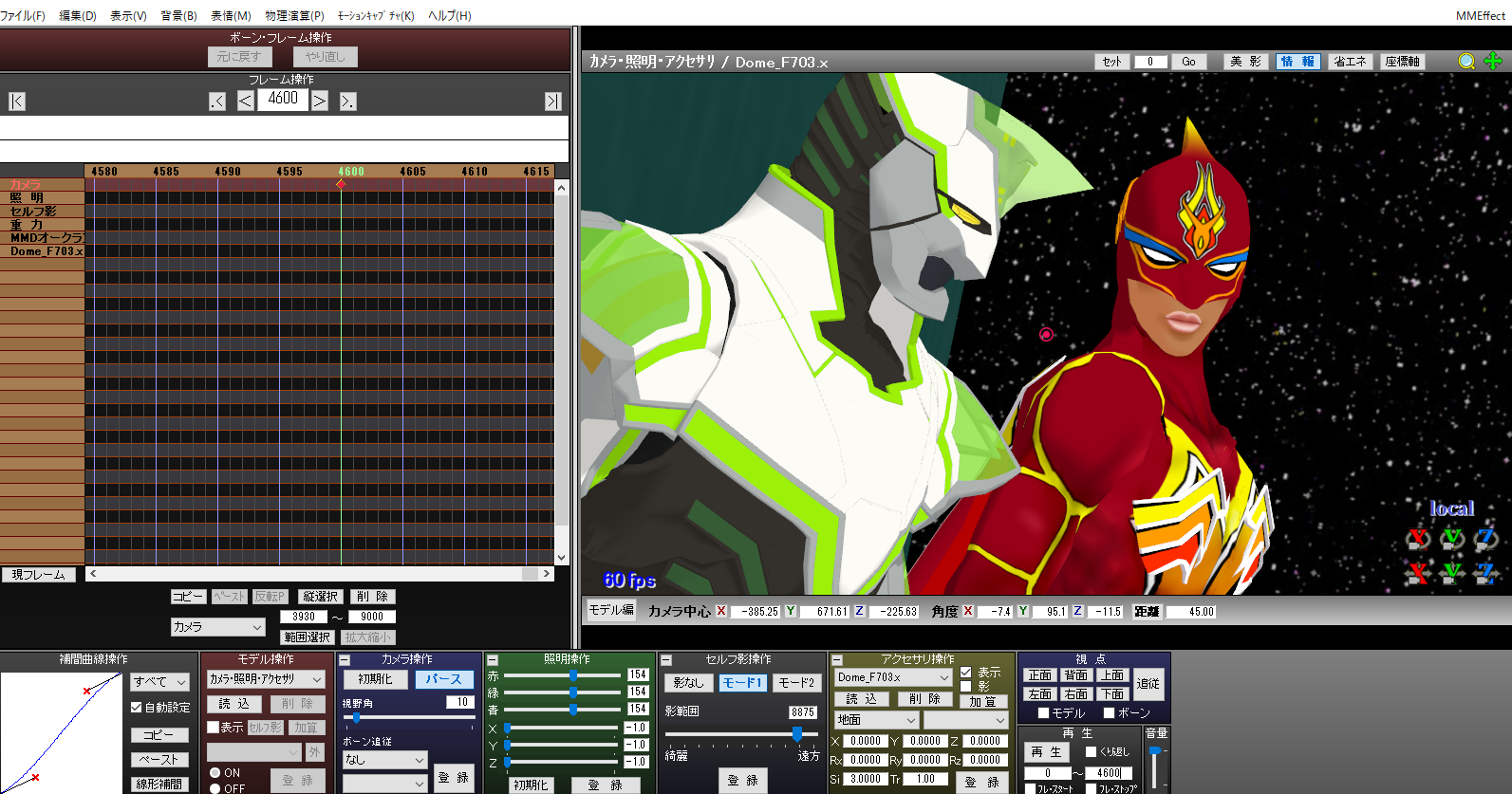Screen dimensions: 1512x794
Task: Open the なし bone-follow dropdown
Action: point(384,760)
